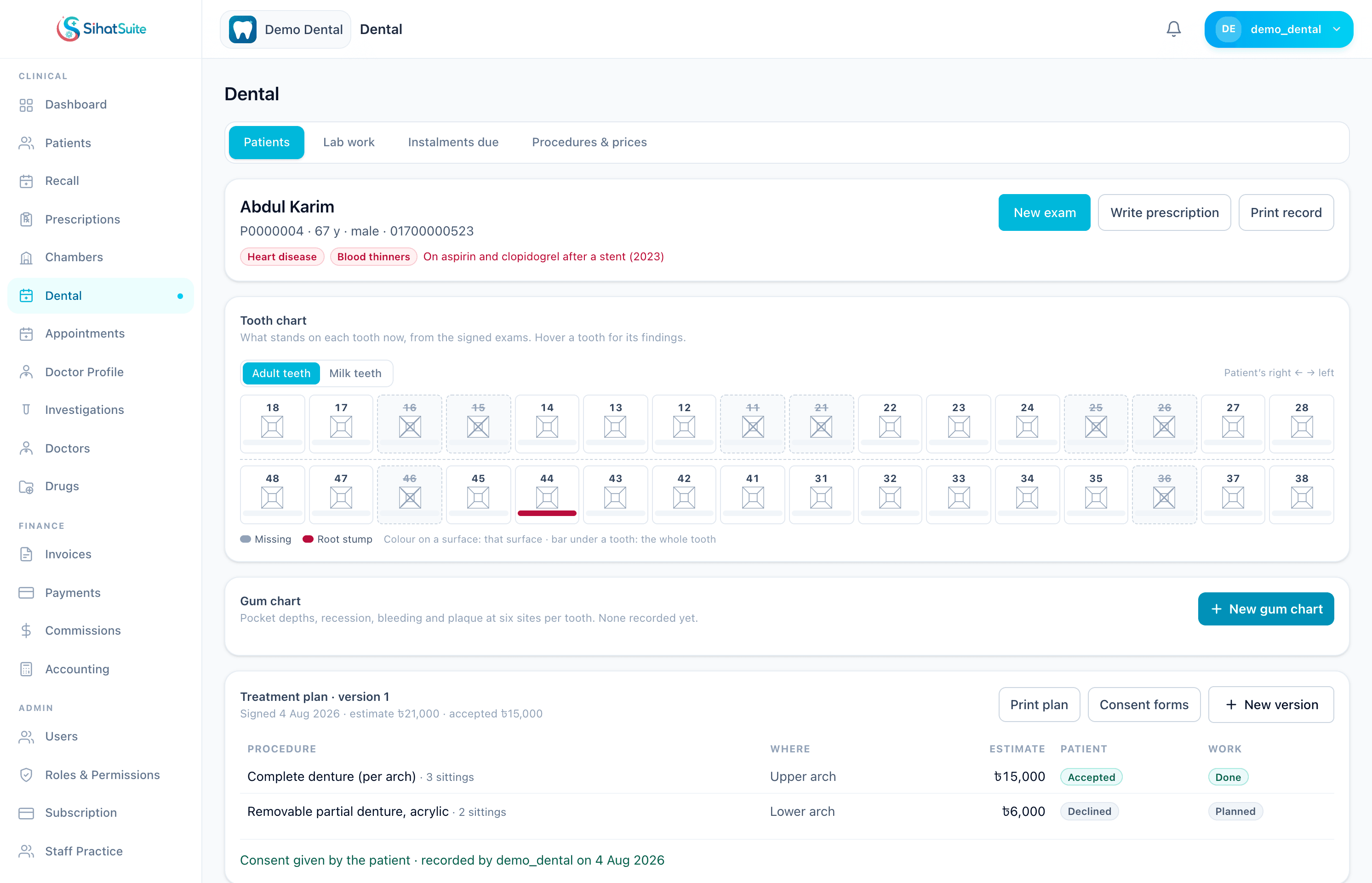Open the Instalments due tab
Screen dimensions: 1372x883
[x=453, y=142]
